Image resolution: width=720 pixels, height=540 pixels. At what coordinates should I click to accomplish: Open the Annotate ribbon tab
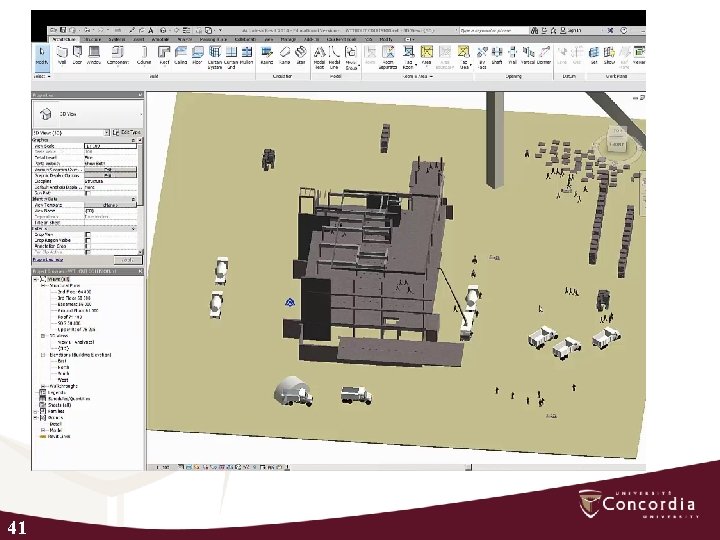click(x=160, y=39)
